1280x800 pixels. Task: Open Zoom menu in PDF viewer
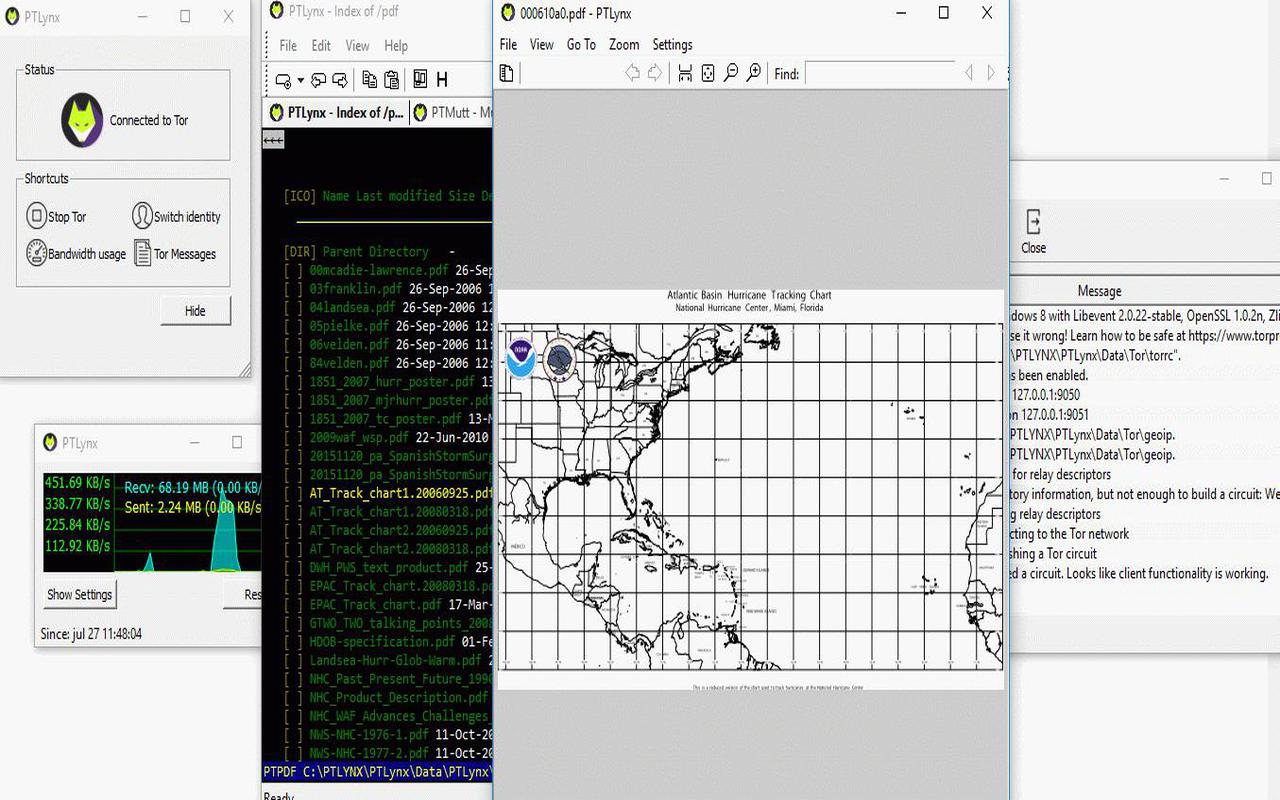624,44
